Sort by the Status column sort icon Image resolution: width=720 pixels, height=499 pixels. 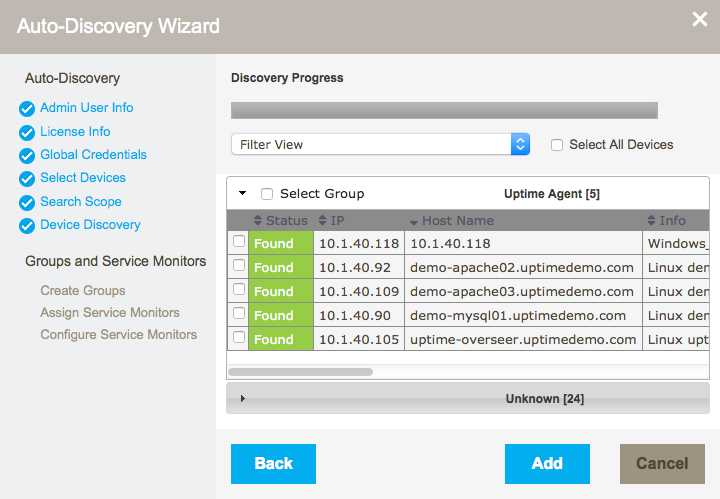click(259, 220)
